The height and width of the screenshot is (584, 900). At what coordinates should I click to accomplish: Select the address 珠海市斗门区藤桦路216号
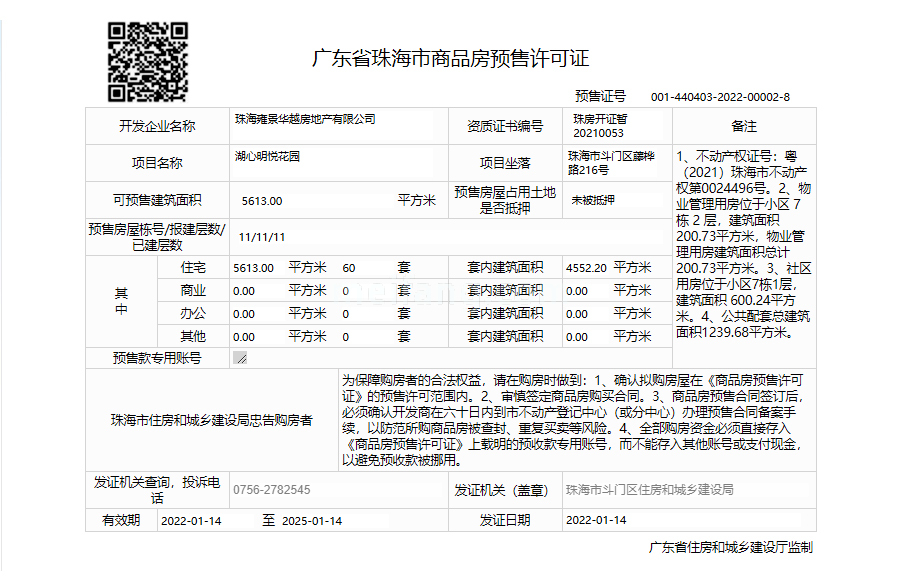pyautogui.click(x=611, y=163)
